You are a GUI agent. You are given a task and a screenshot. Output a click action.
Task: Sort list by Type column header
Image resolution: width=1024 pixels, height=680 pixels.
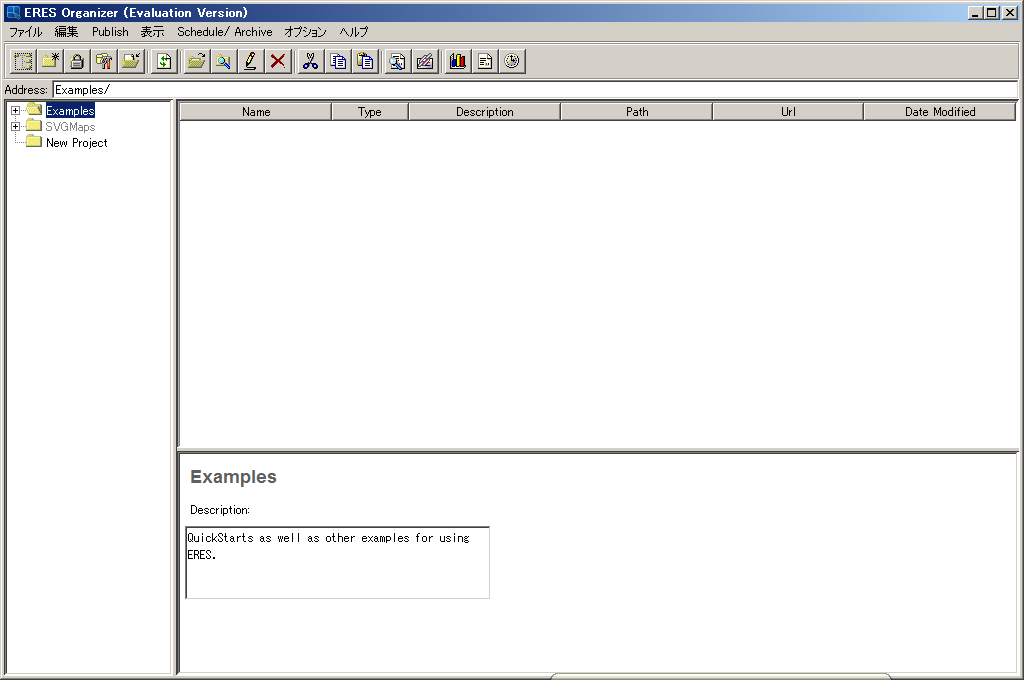[370, 112]
